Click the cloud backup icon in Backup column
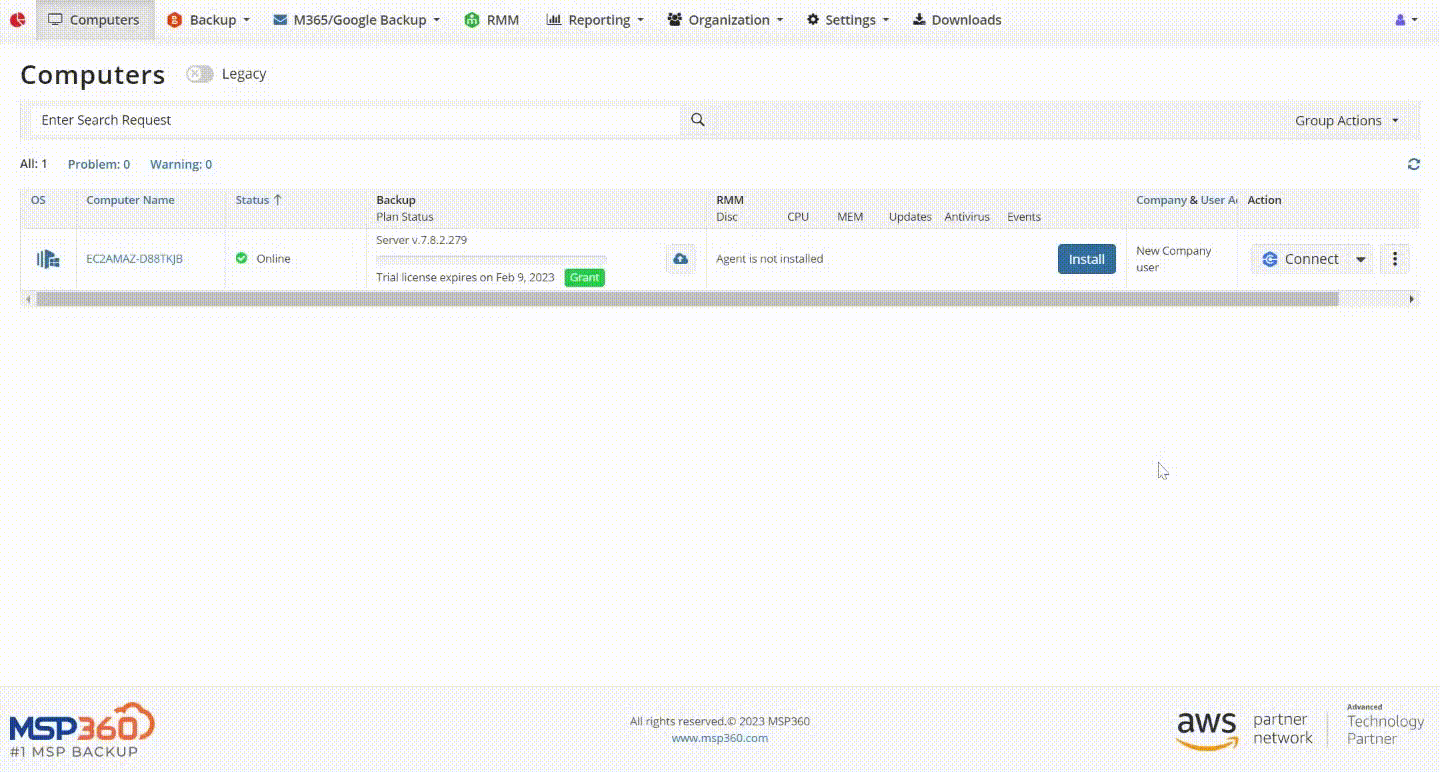Screen dimensions: 1440x772 tap(681, 259)
